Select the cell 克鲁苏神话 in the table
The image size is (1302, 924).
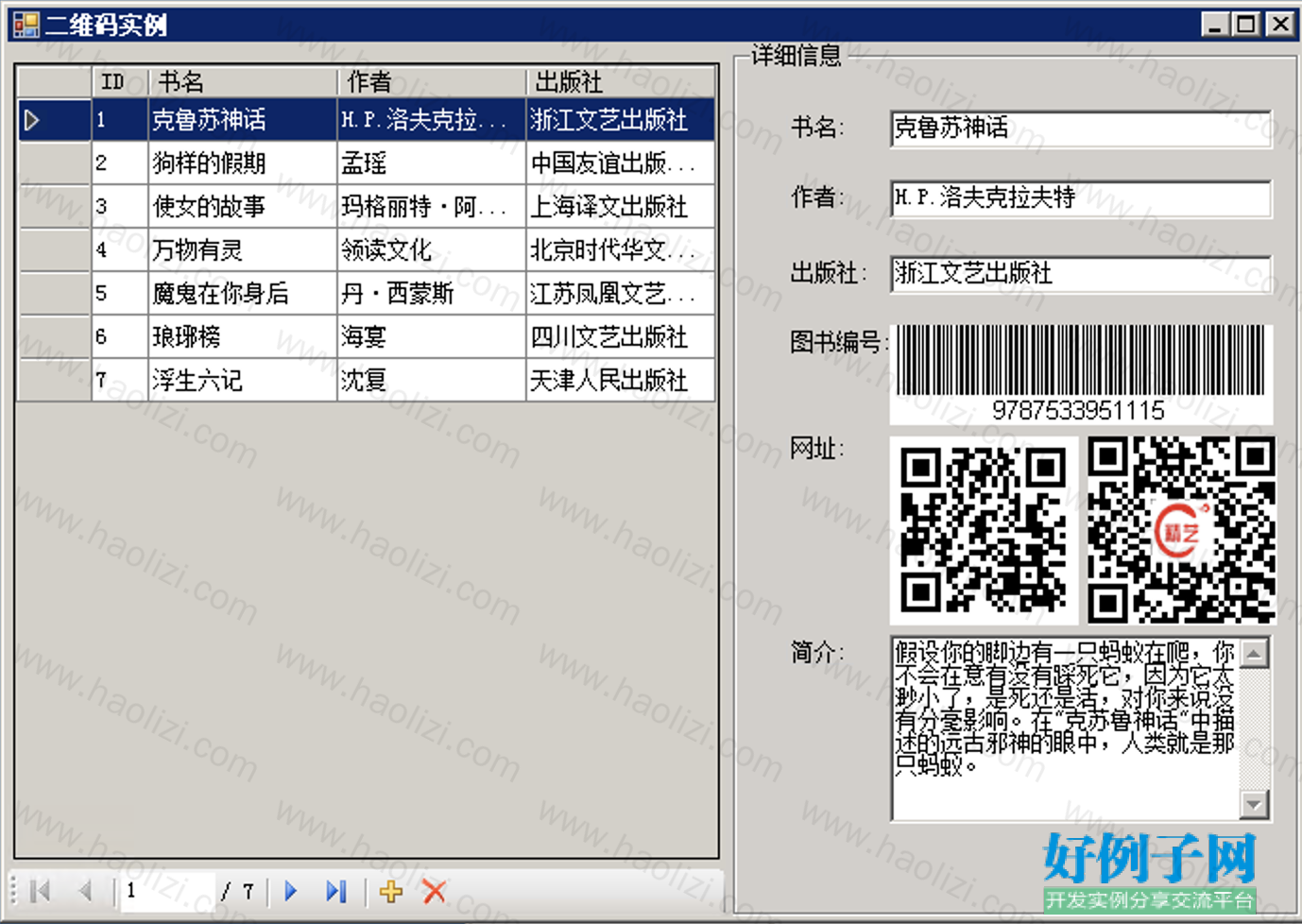click(x=243, y=120)
